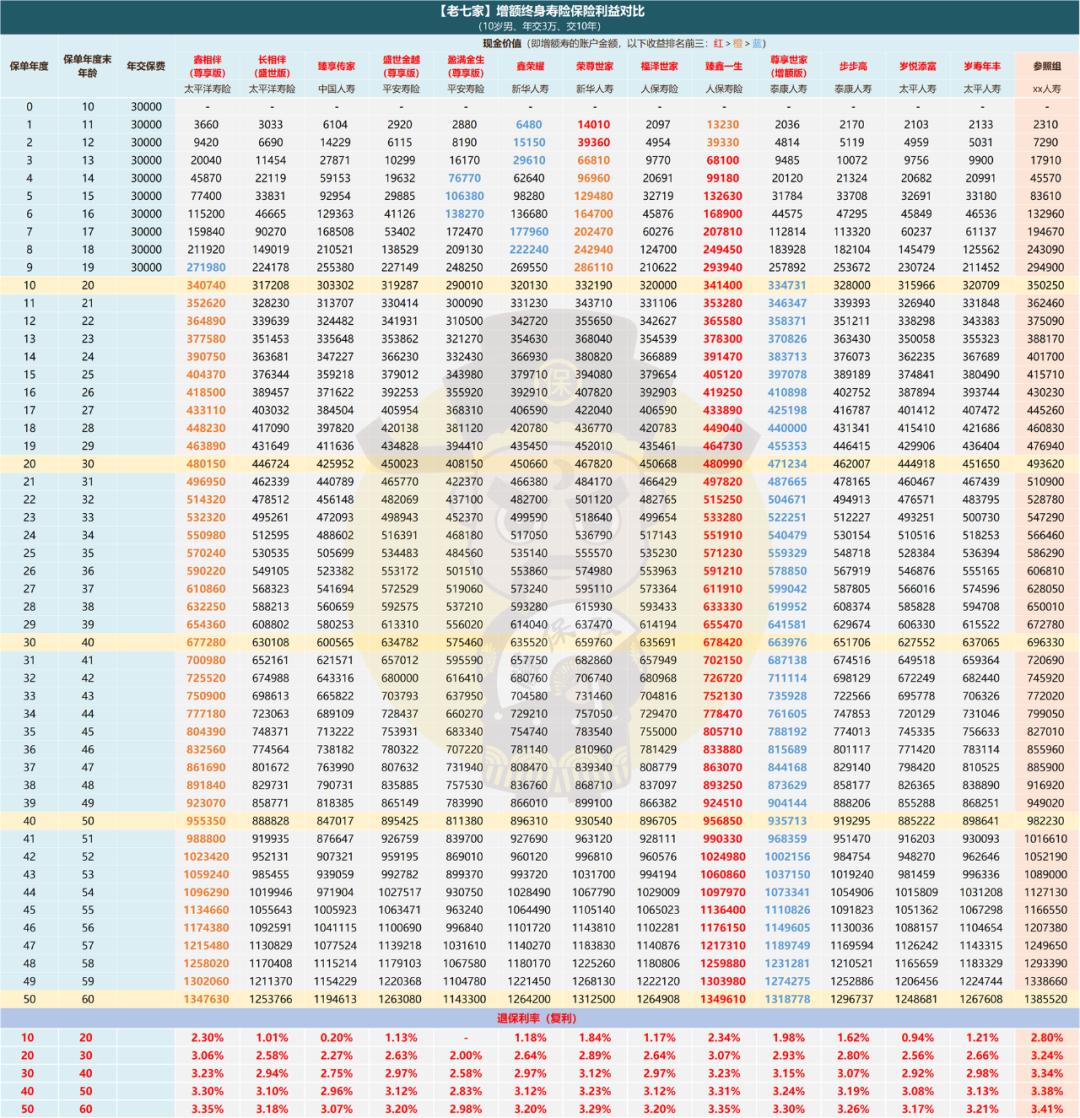Click the title 【老七家】增额终身寿险保险利益对比
The height and width of the screenshot is (1118, 1080).
540,11
